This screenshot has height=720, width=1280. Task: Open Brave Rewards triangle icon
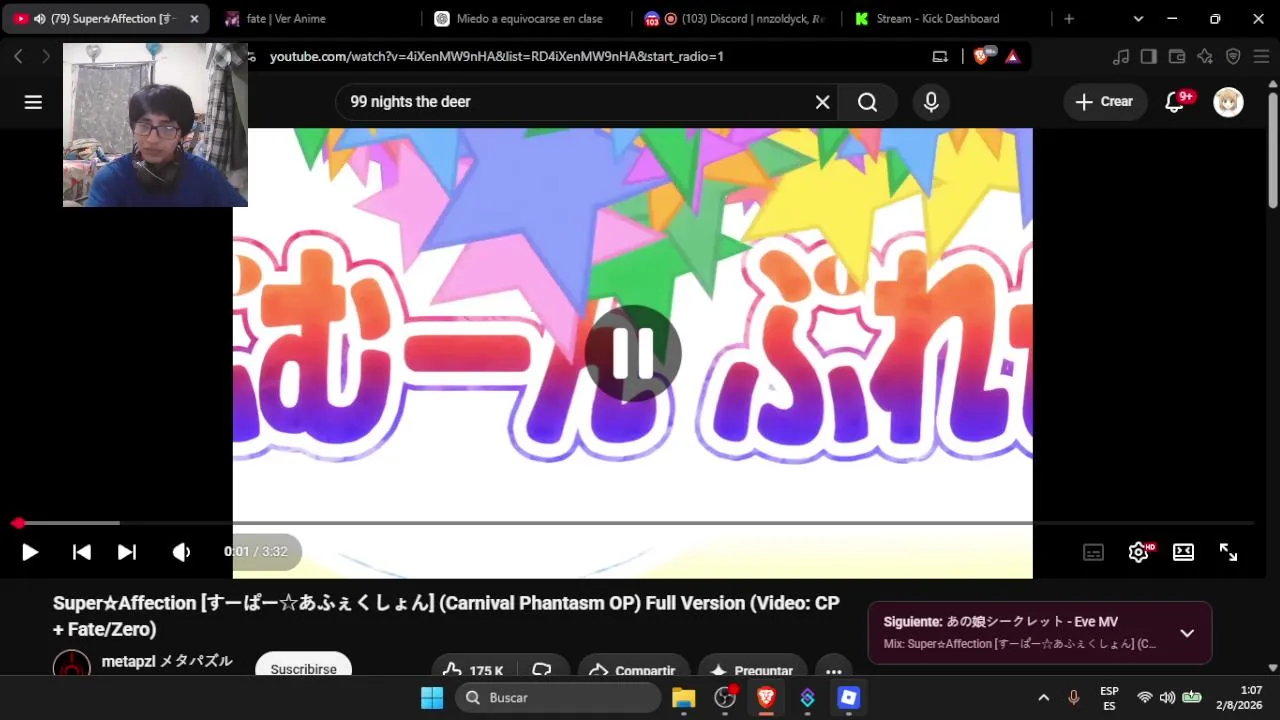1012,57
